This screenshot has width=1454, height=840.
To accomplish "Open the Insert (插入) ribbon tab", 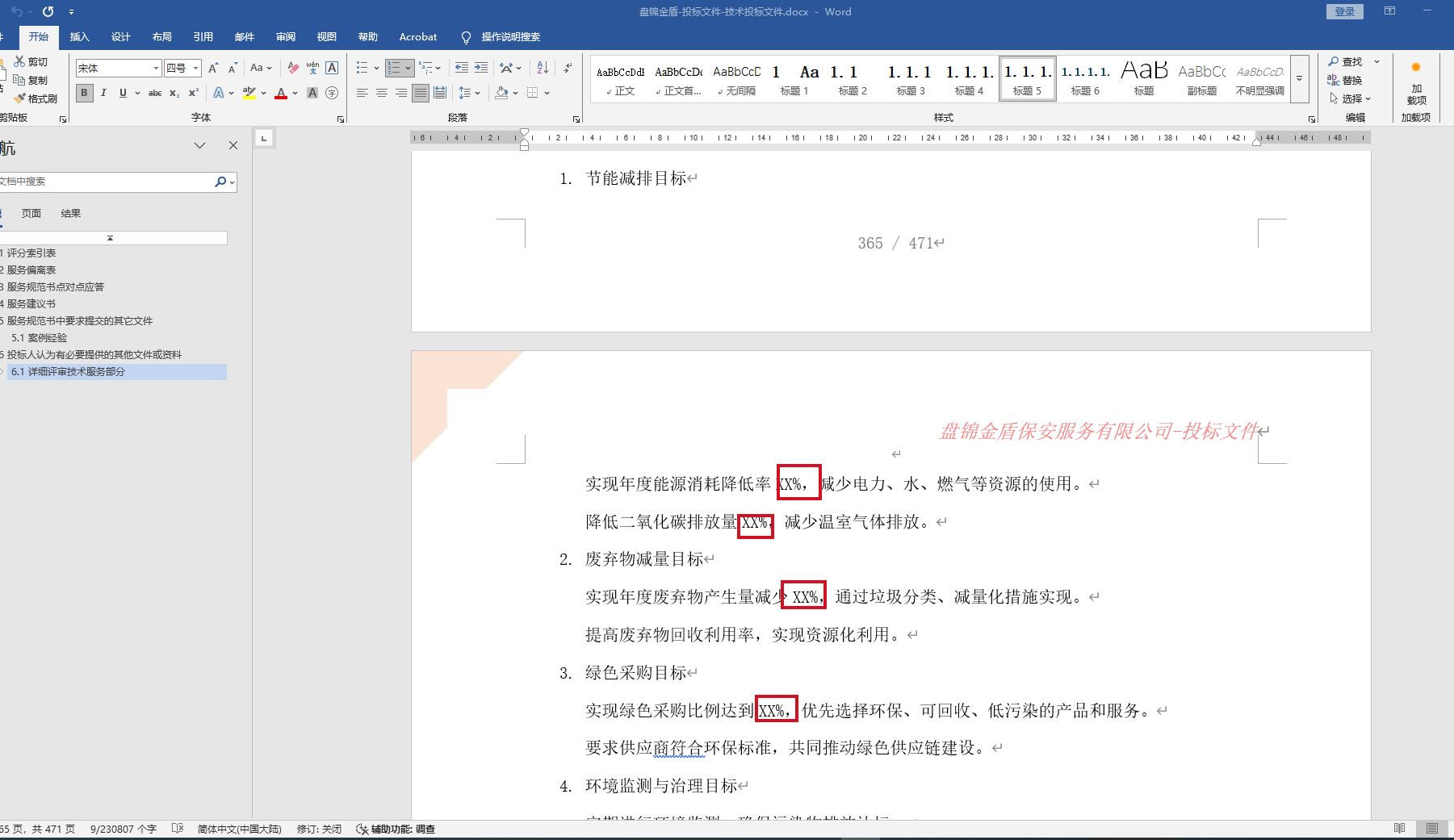I will (x=79, y=37).
